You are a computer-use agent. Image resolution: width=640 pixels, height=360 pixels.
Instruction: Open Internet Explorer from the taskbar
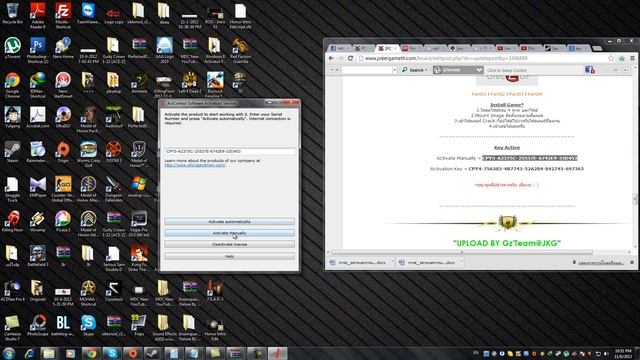[x=29, y=353]
